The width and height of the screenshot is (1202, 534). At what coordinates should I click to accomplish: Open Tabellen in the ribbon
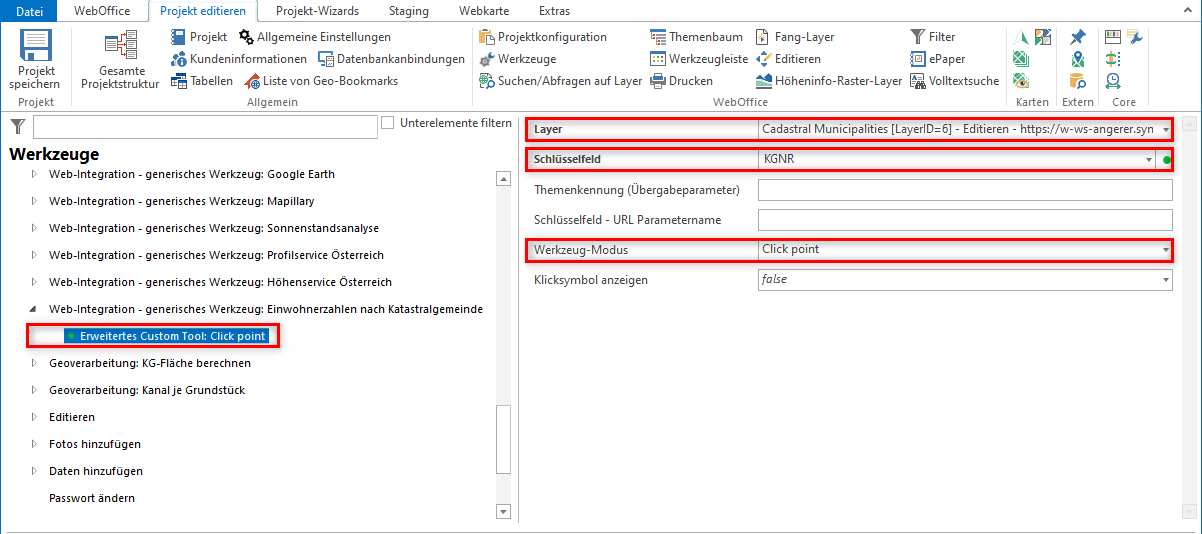click(x=202, y=81)
